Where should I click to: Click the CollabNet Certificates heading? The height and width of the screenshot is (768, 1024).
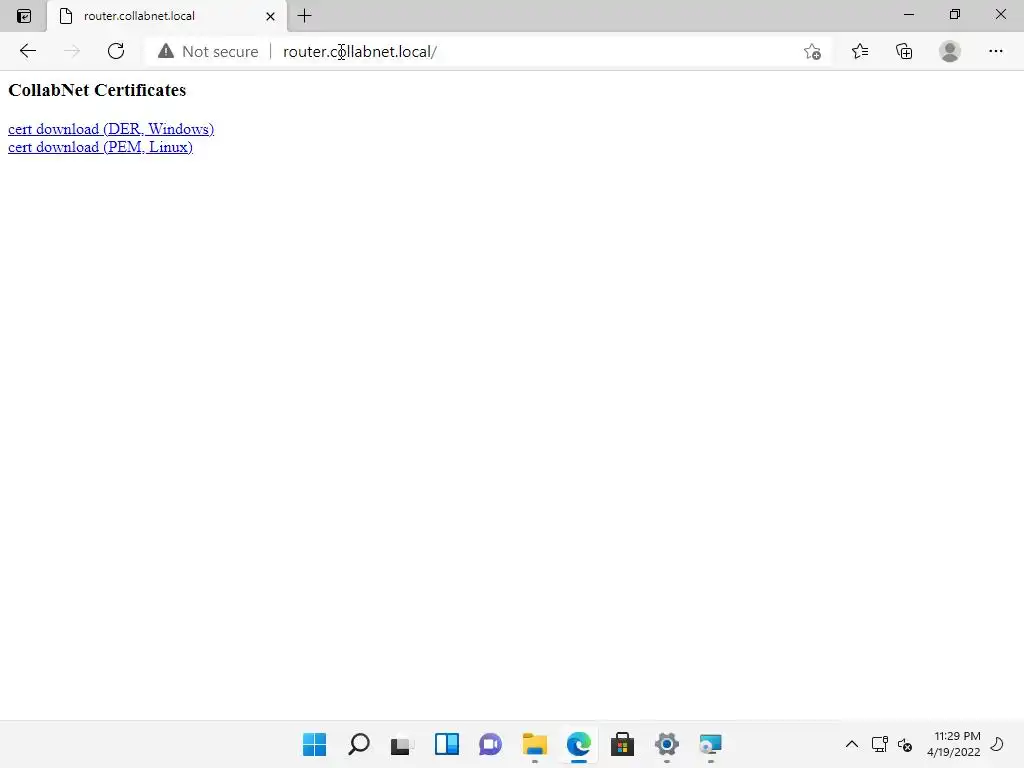(97, 90)
